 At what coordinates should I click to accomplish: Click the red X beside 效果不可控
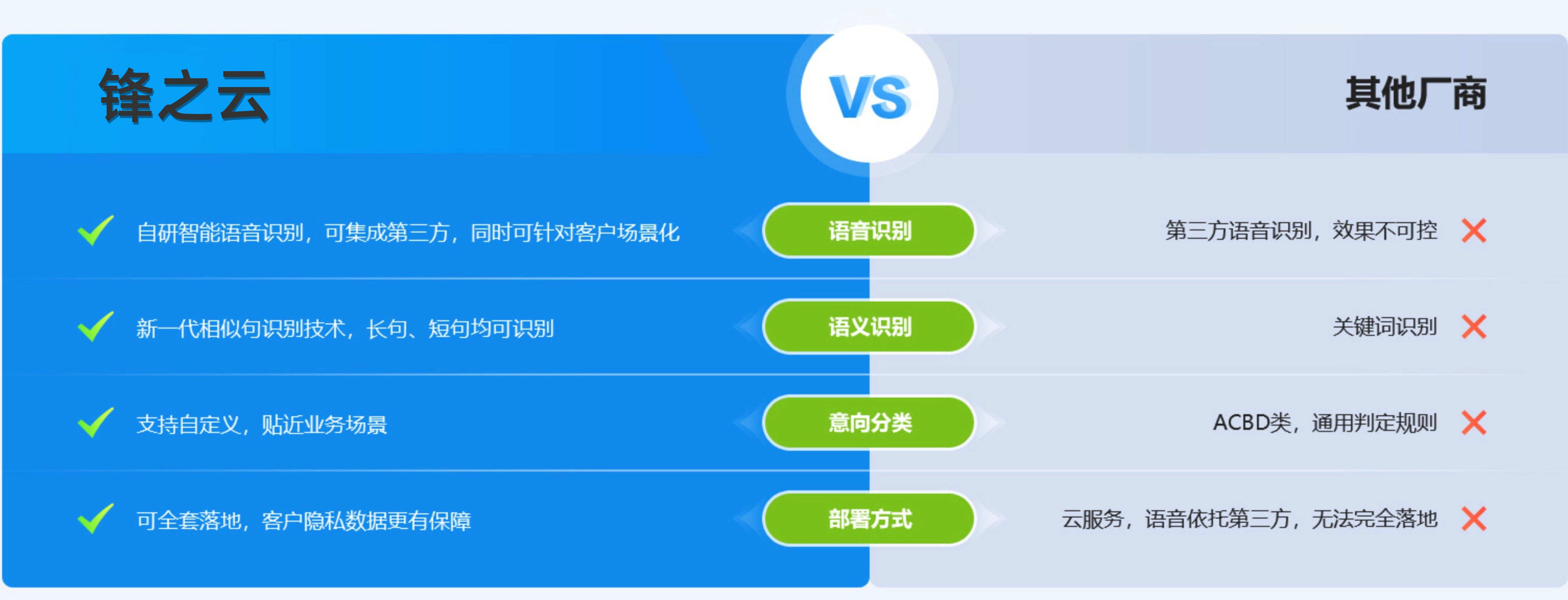pyautogui.click(x=1474, y=231)
